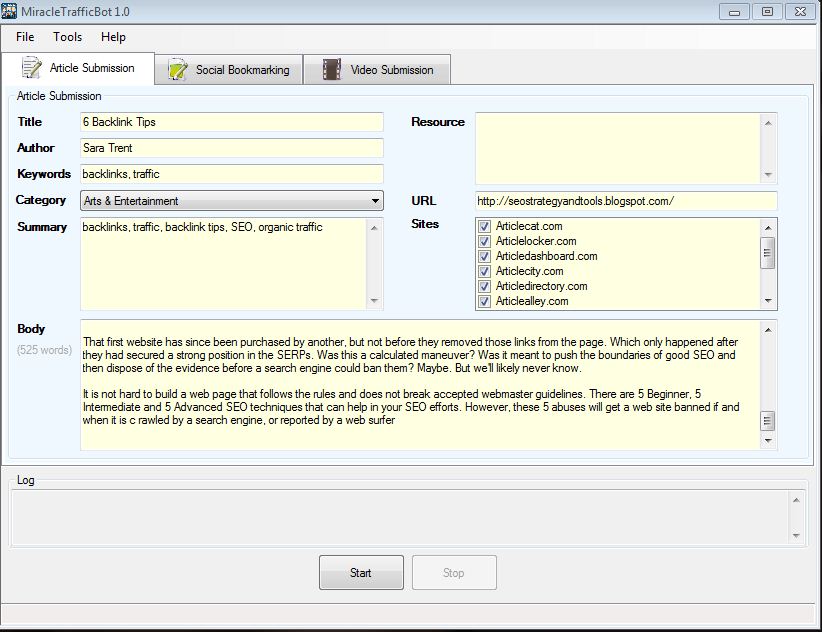Open the File menu
This screenshot has height=632, width=822.
25,37
